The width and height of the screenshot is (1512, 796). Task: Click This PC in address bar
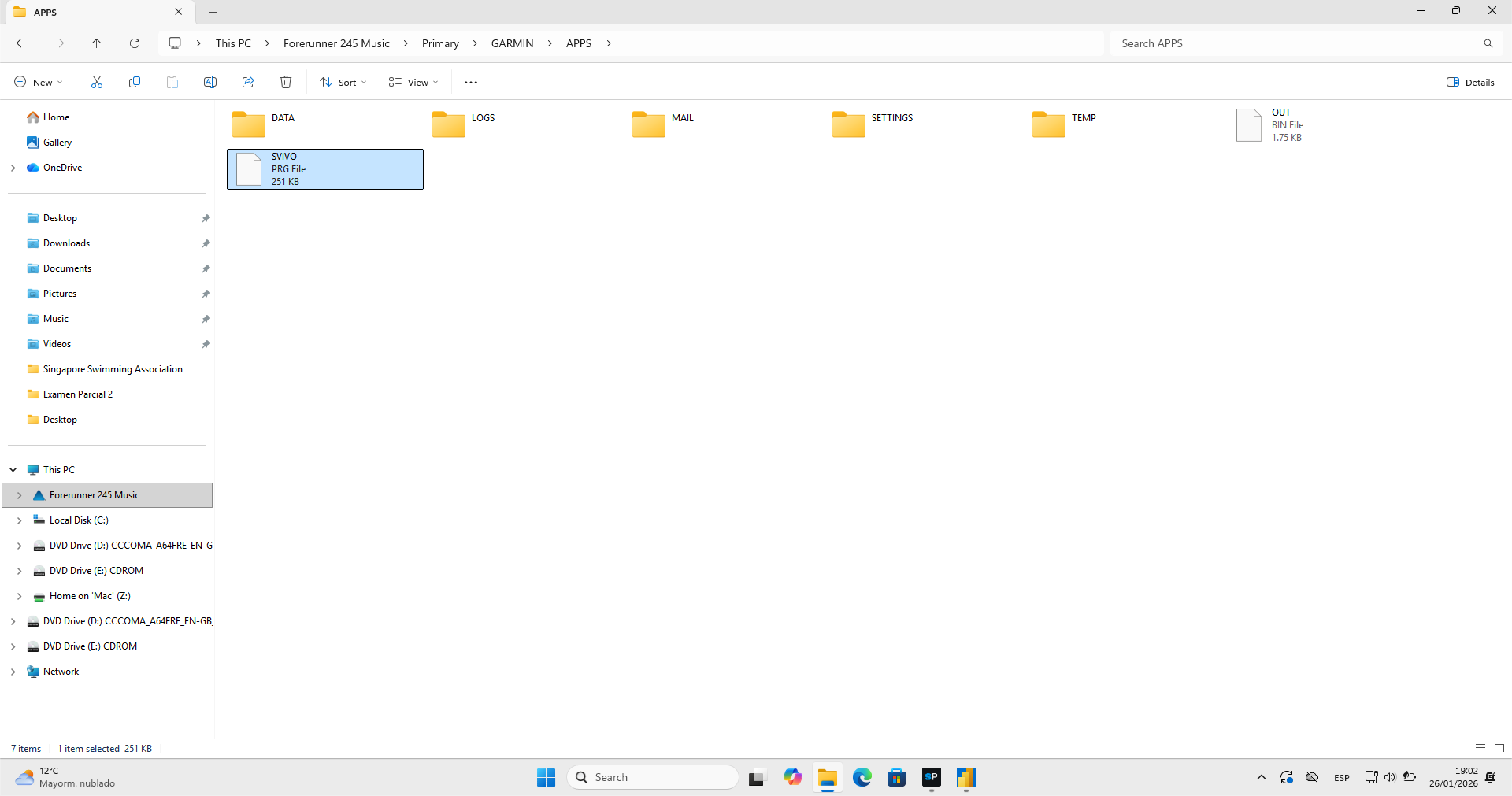pyautogui.click(x=233, y=43)
